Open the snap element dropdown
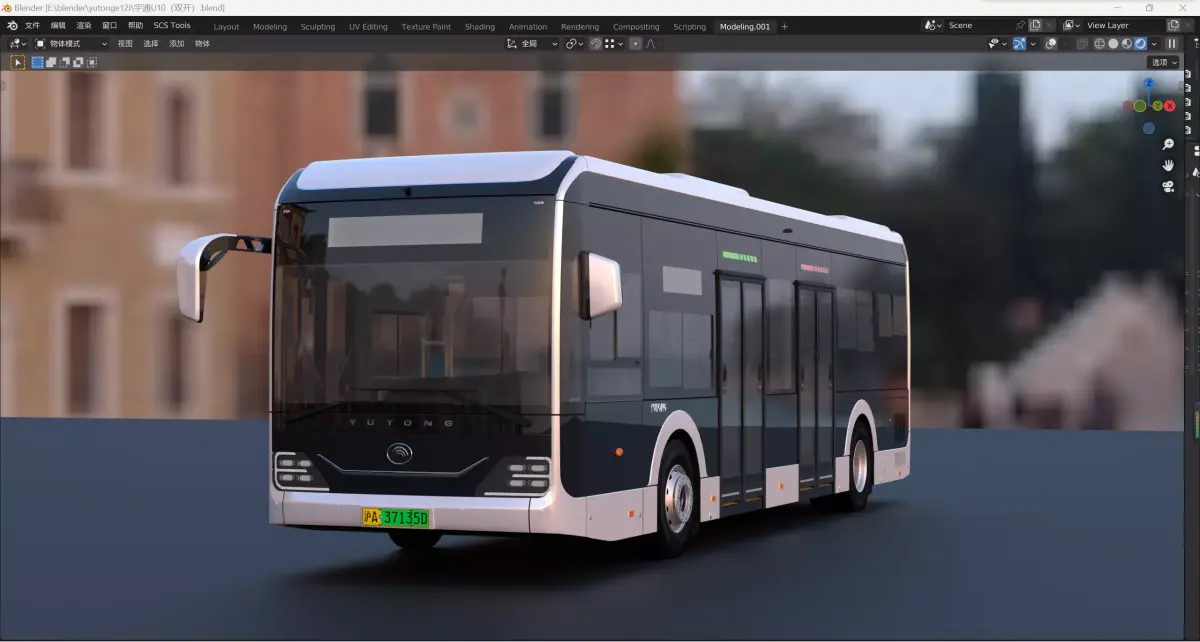 [x=614, y=44]
